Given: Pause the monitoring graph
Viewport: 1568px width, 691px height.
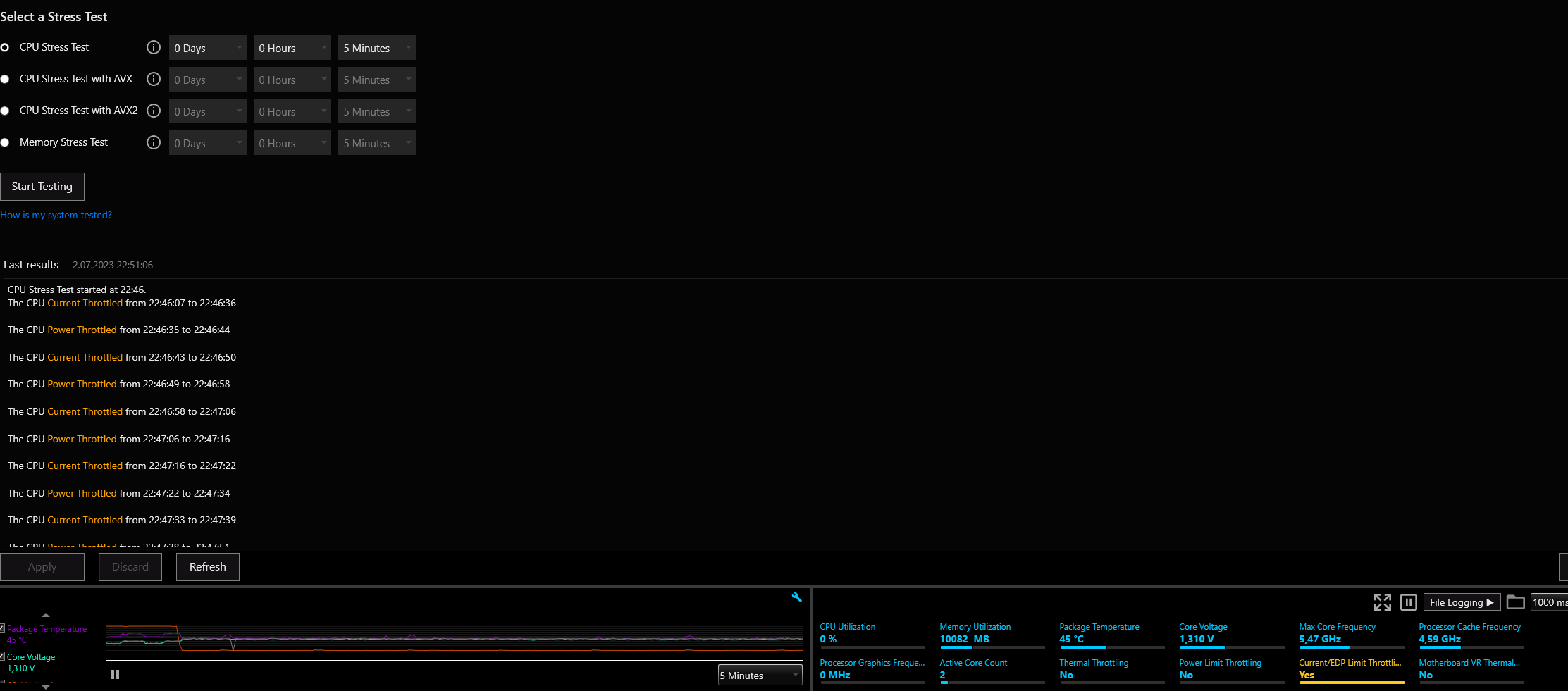Looking at the screenshot, I should tap(116, 674).
